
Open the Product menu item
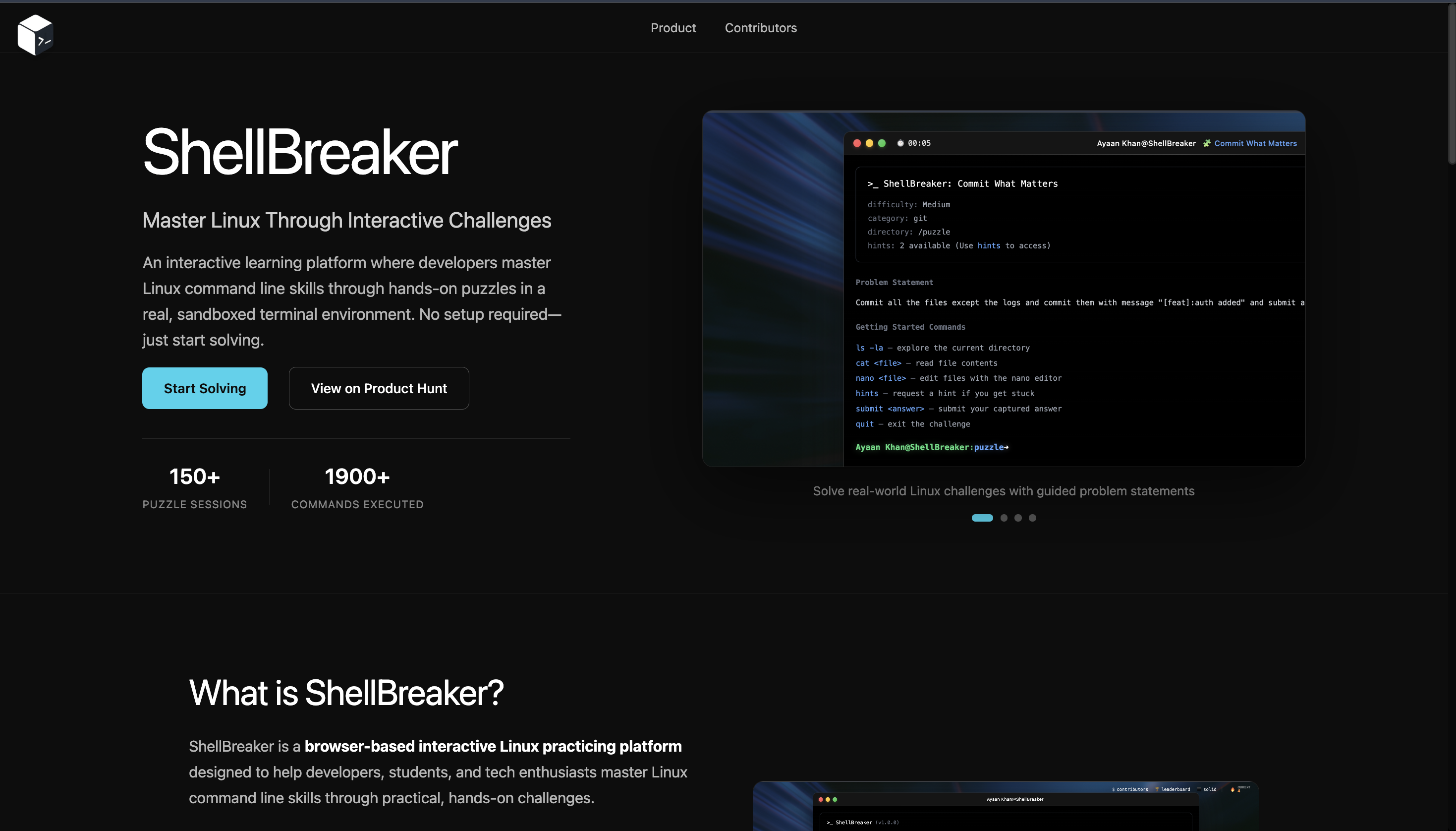(673, 27)
